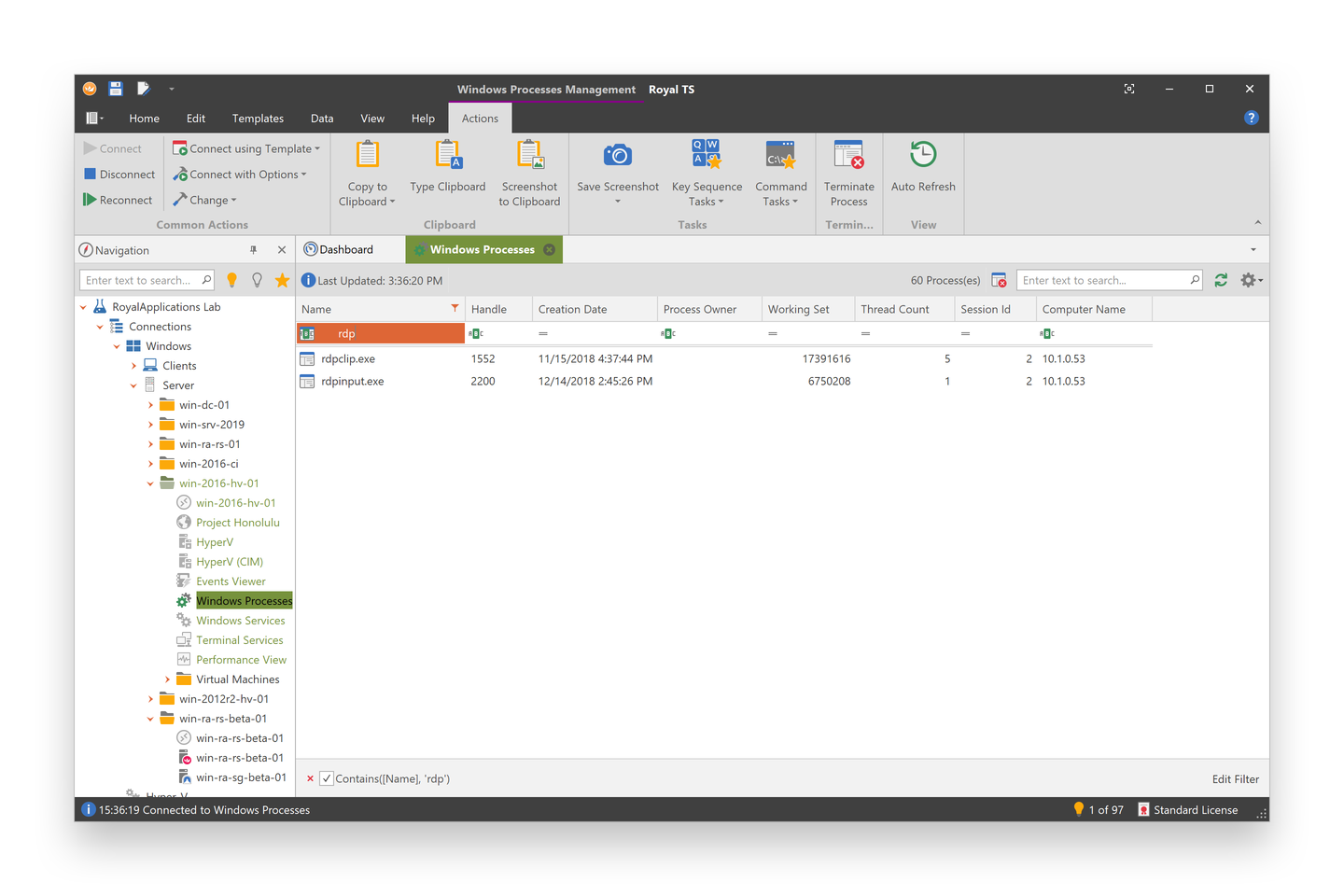This screenshot has height=896, width=1344.
Task: Toggle the Navigation panel pin
Action: click(253, 250)
